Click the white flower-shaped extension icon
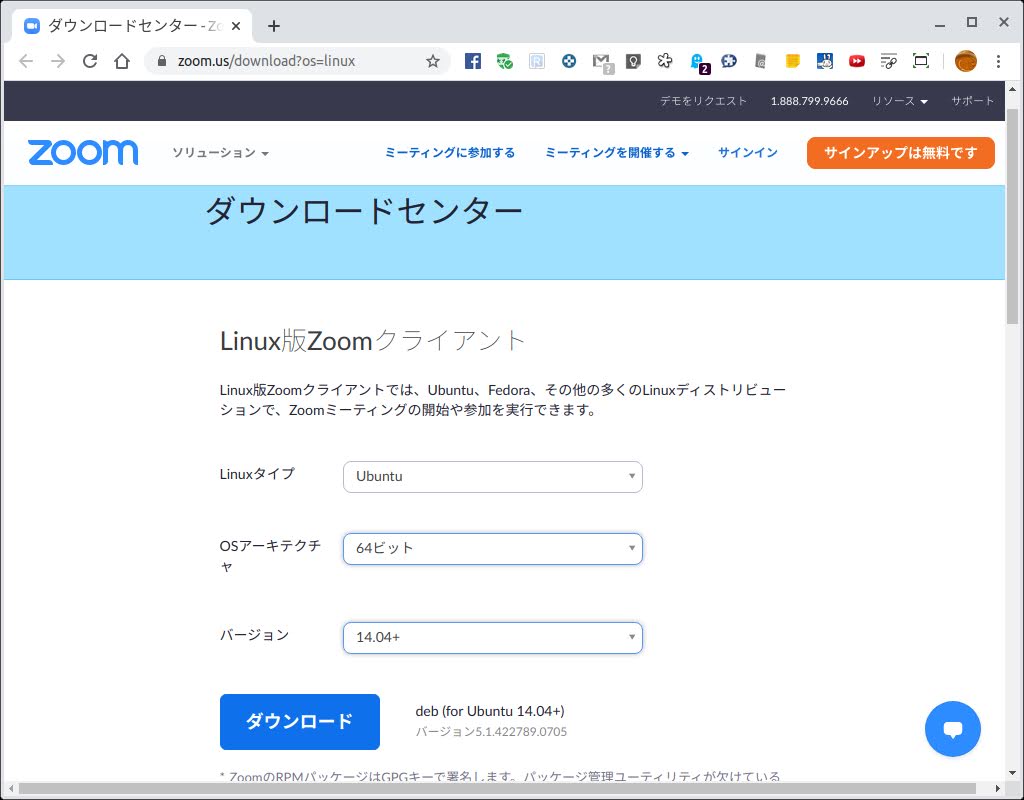 665,61
